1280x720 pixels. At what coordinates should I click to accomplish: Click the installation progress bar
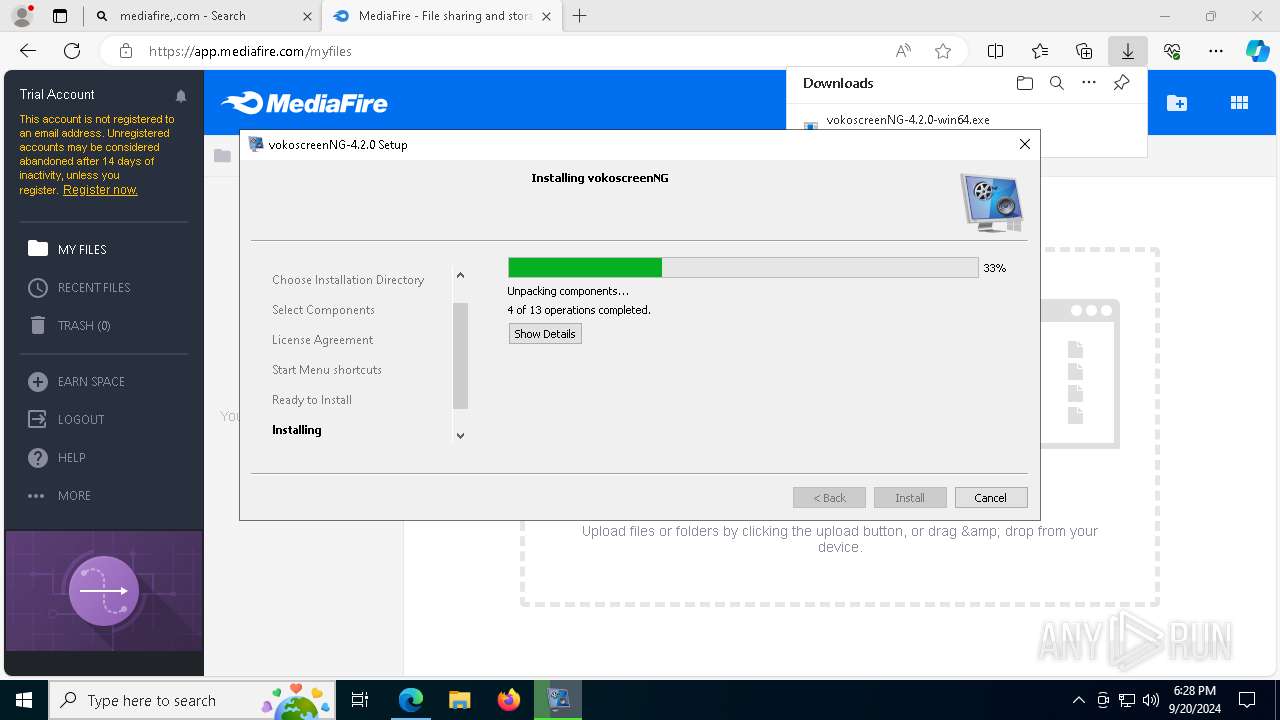[x=743, y=267]
